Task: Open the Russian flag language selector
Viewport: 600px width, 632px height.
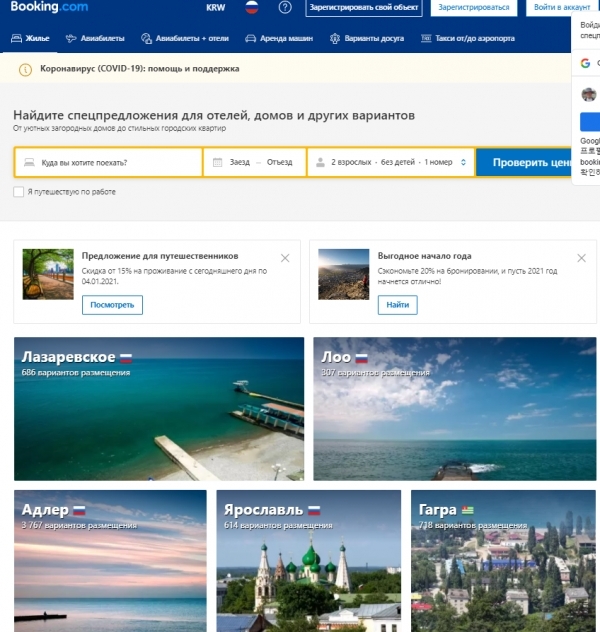Action: tap(252, 7)
